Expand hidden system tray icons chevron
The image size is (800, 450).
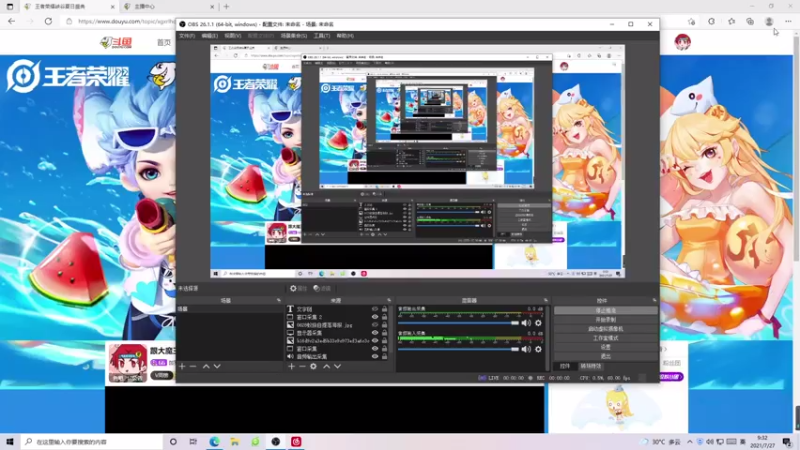(690, 442)
